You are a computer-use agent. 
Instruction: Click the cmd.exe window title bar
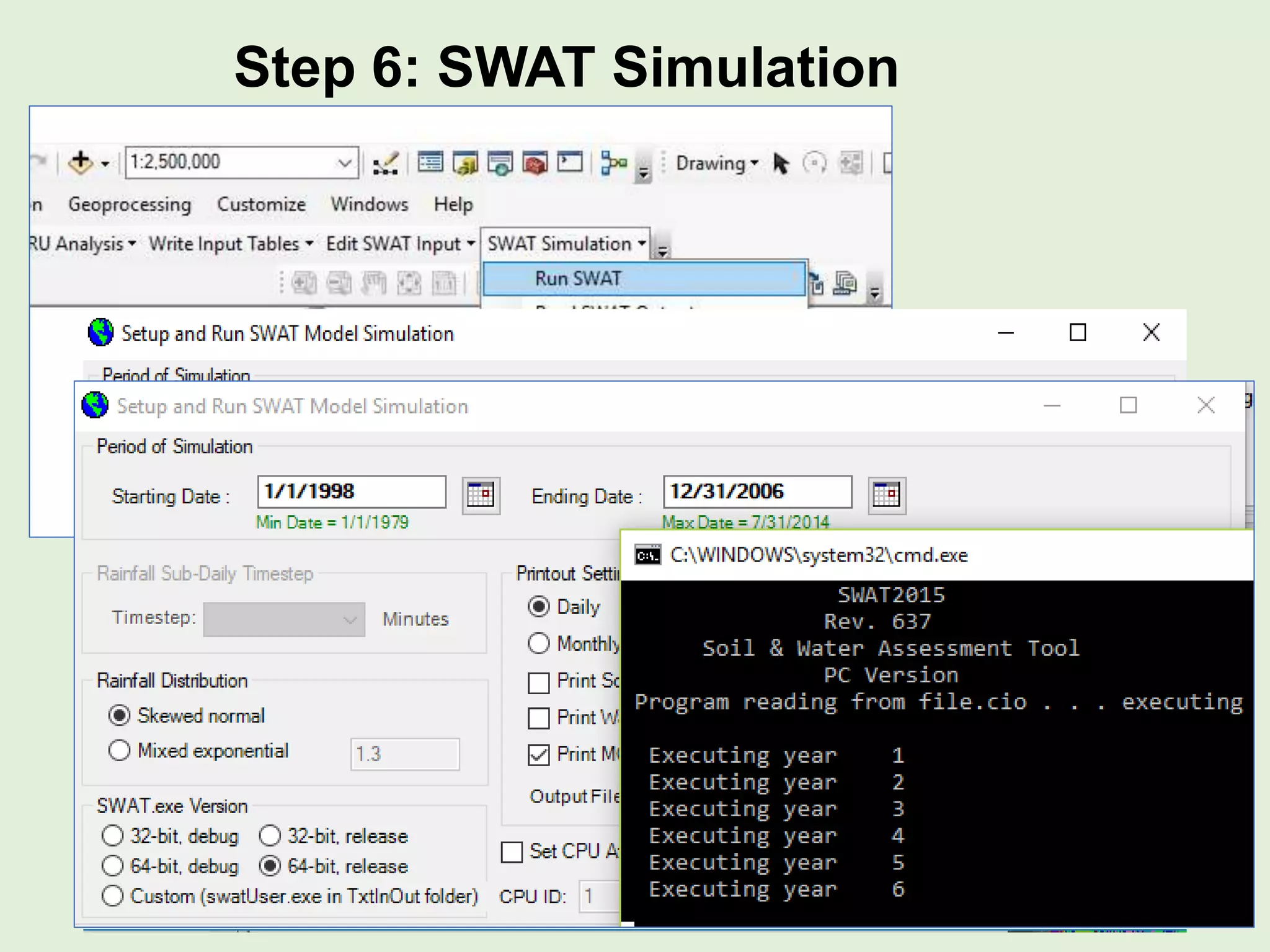[937, 555]
